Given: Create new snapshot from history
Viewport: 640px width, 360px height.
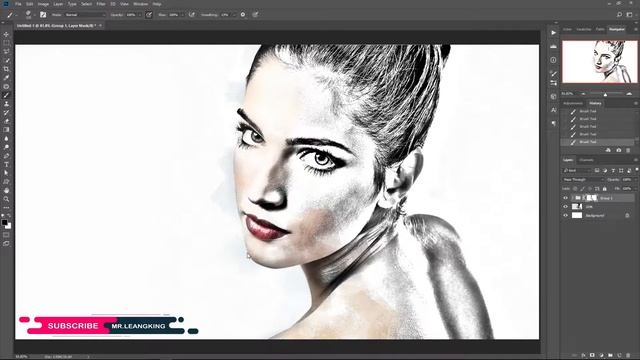Looking at the screenshot, I should pyautogui.click(x=618, y=150).
